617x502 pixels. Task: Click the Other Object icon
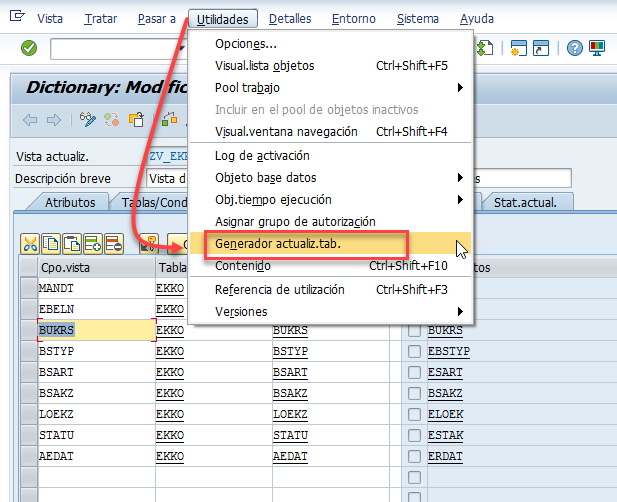pos(136,120)
